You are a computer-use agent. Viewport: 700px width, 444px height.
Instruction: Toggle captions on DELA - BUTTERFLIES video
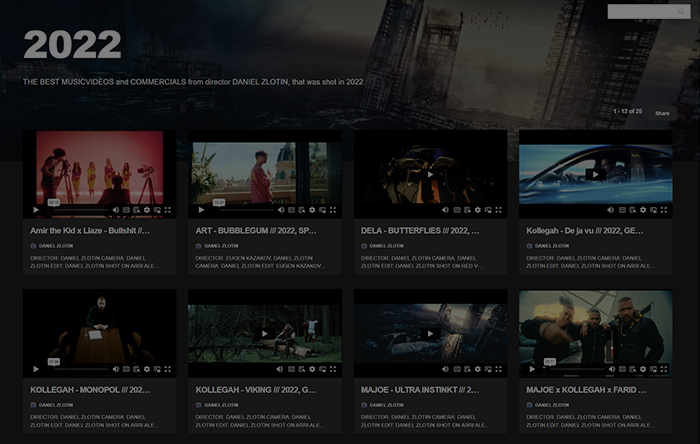click(x=457, y=210)
